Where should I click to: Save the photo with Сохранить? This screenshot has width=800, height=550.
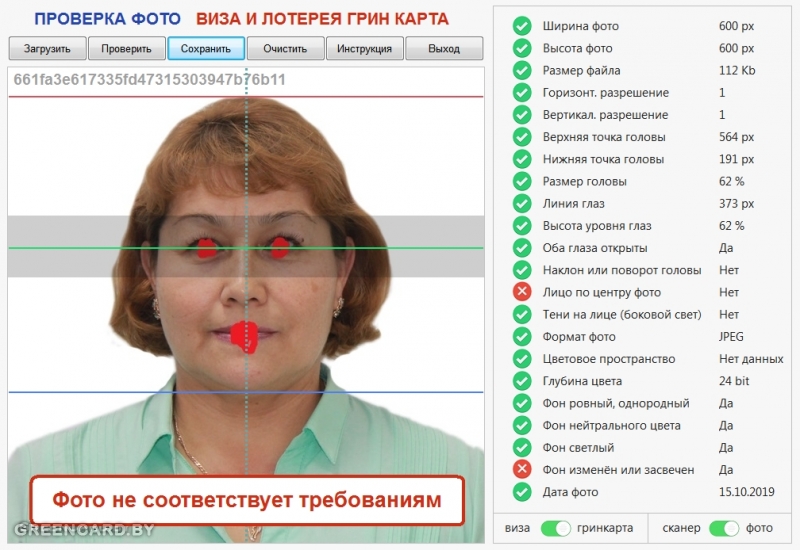[206, 48]
